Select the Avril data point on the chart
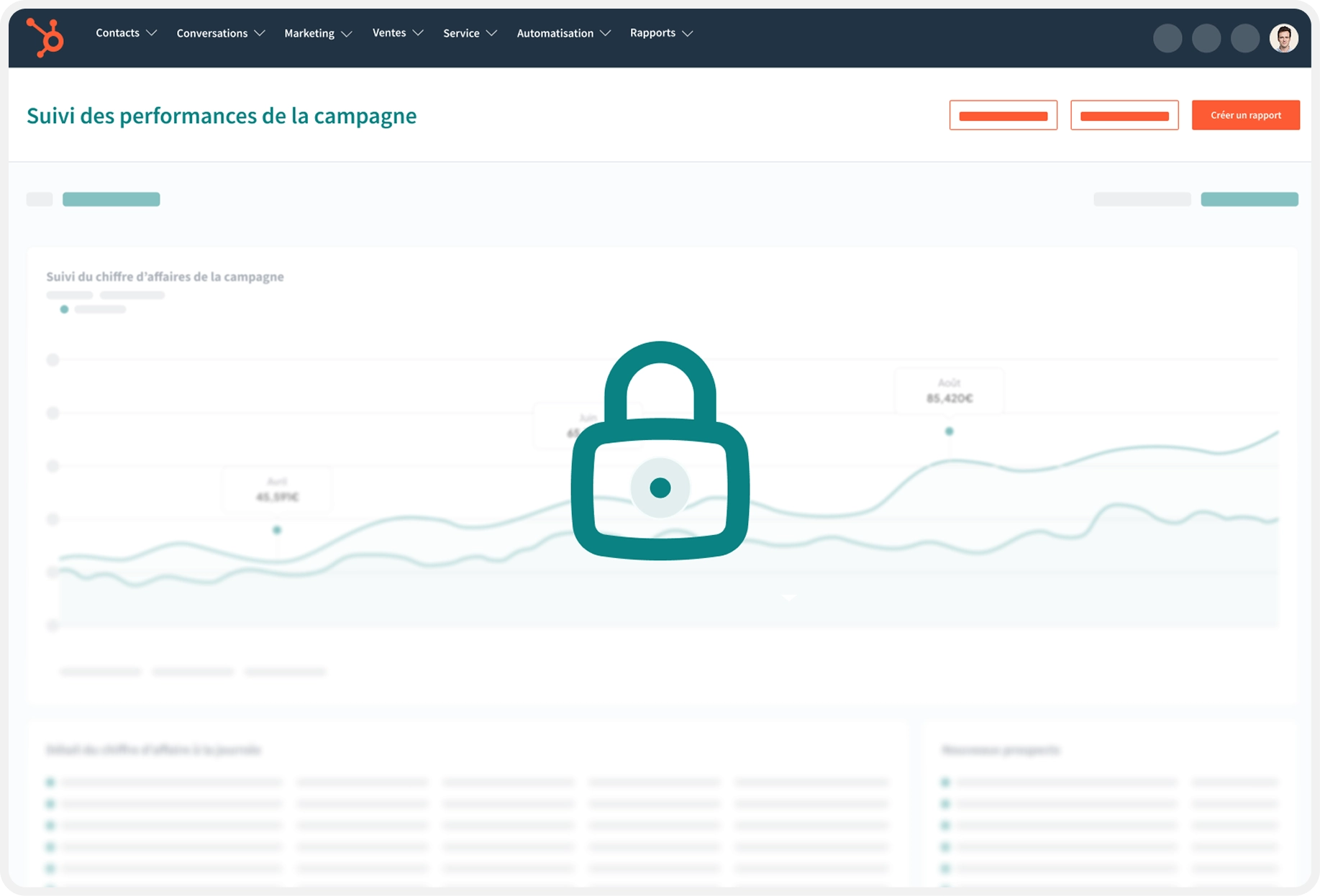1320x896 pixels. pos(277,530)
